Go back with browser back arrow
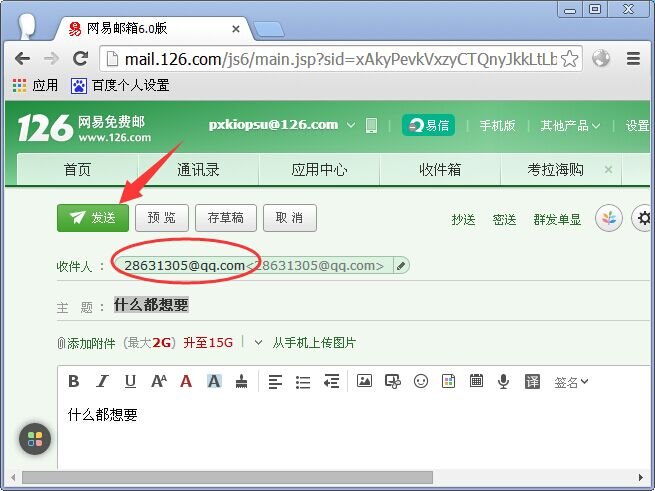The height and width of the screenshot is (491, 655). coord(23,59)
